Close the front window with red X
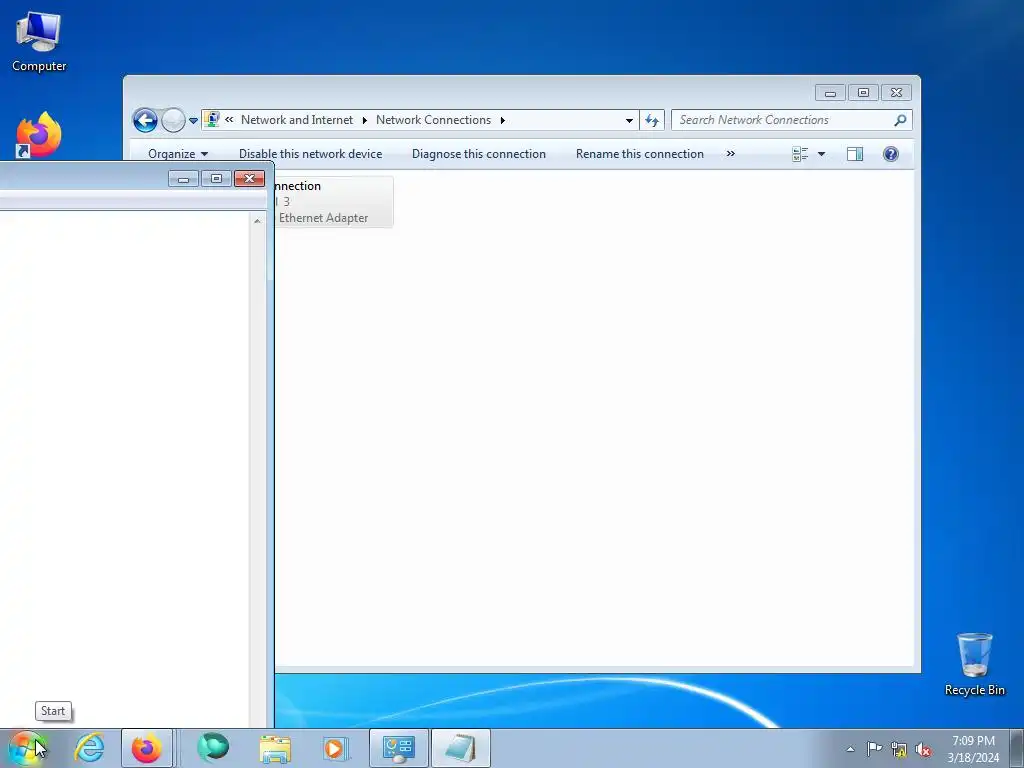Viewport: 1024px width, 768px height. click(249, 178)
